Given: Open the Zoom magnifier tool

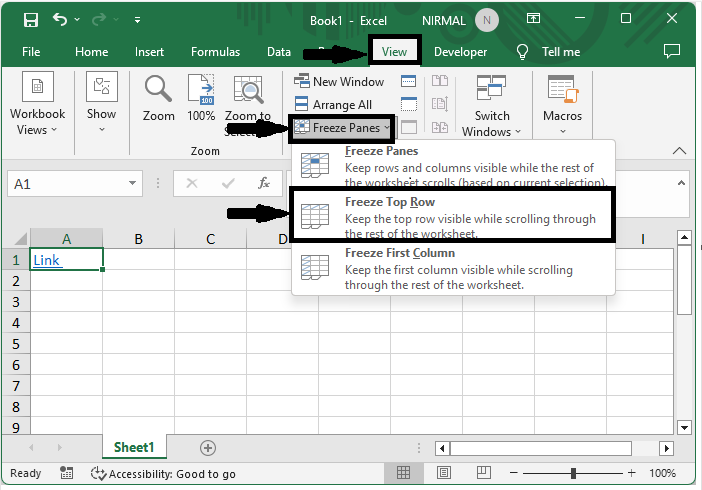Looking at the screenshot, I should pos(158,98).
